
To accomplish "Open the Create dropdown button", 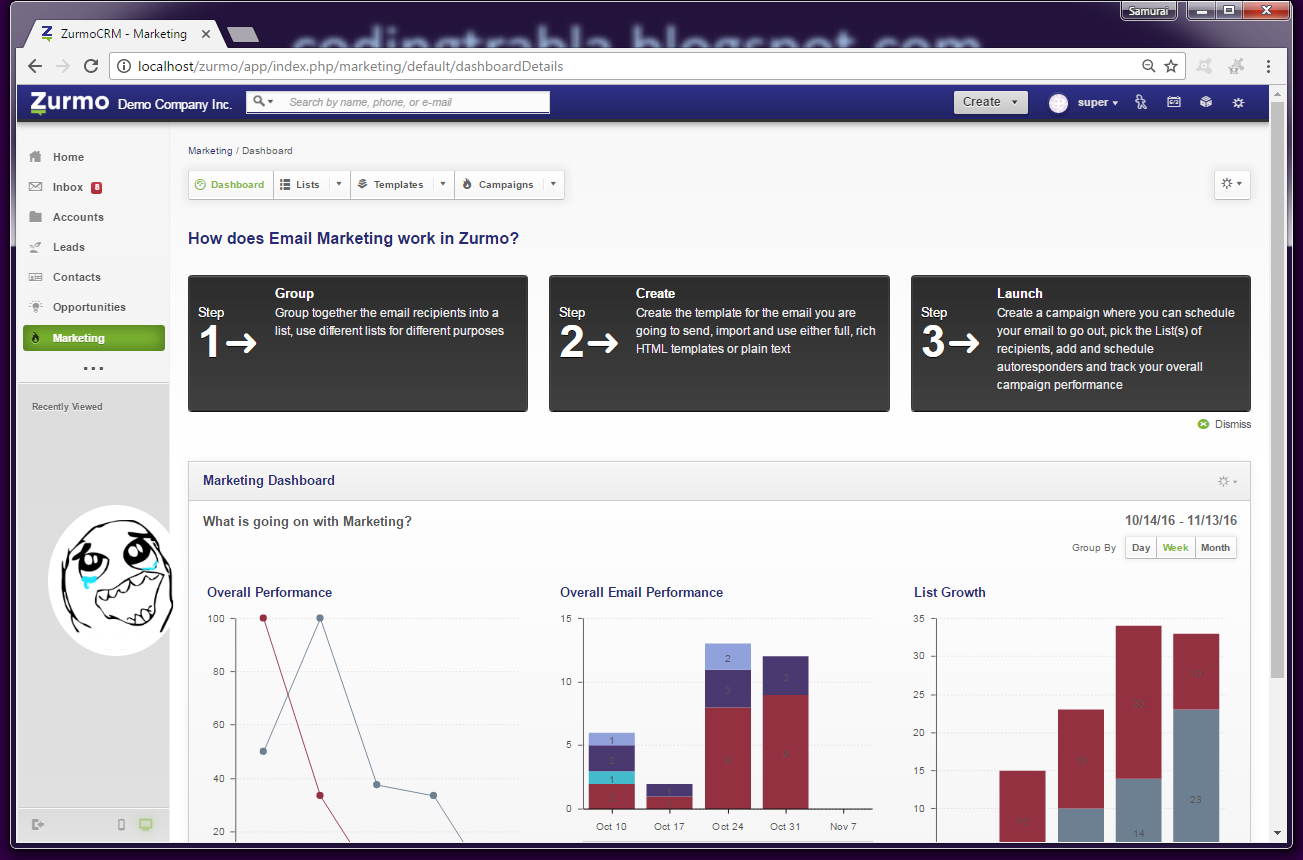I will coord(990,102).
